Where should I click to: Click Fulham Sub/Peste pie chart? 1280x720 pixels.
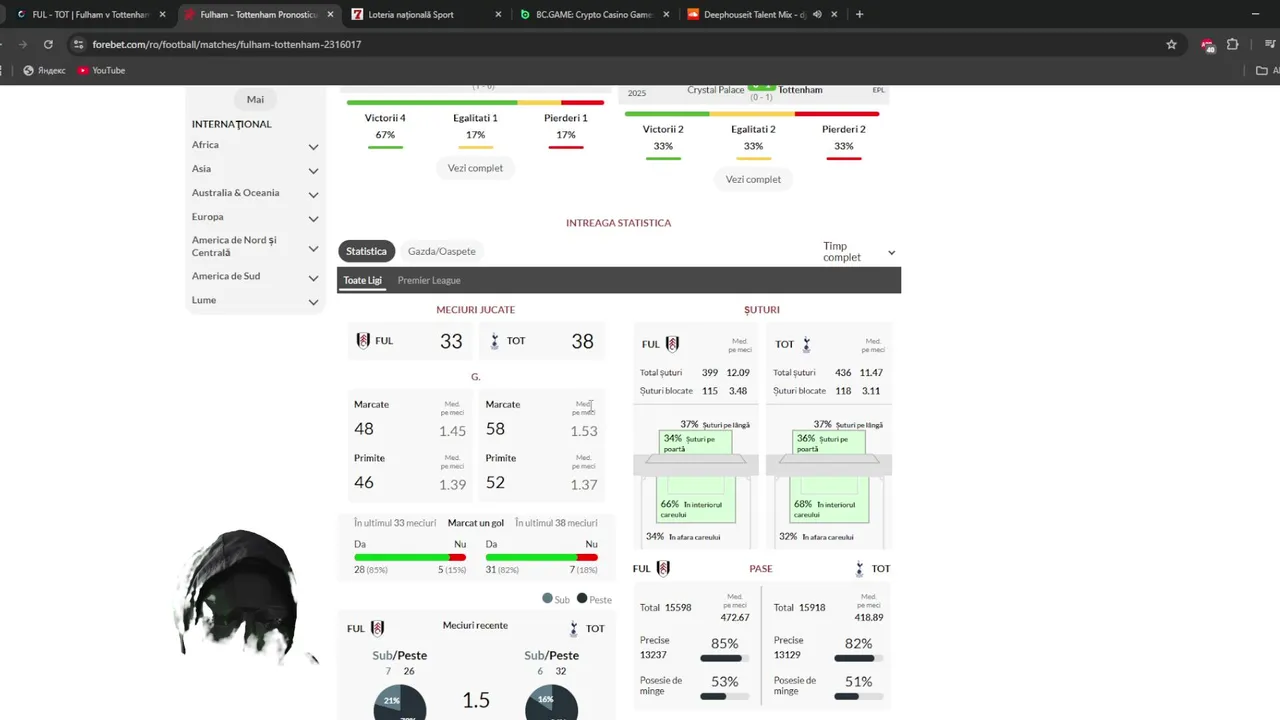pos(400,702)
